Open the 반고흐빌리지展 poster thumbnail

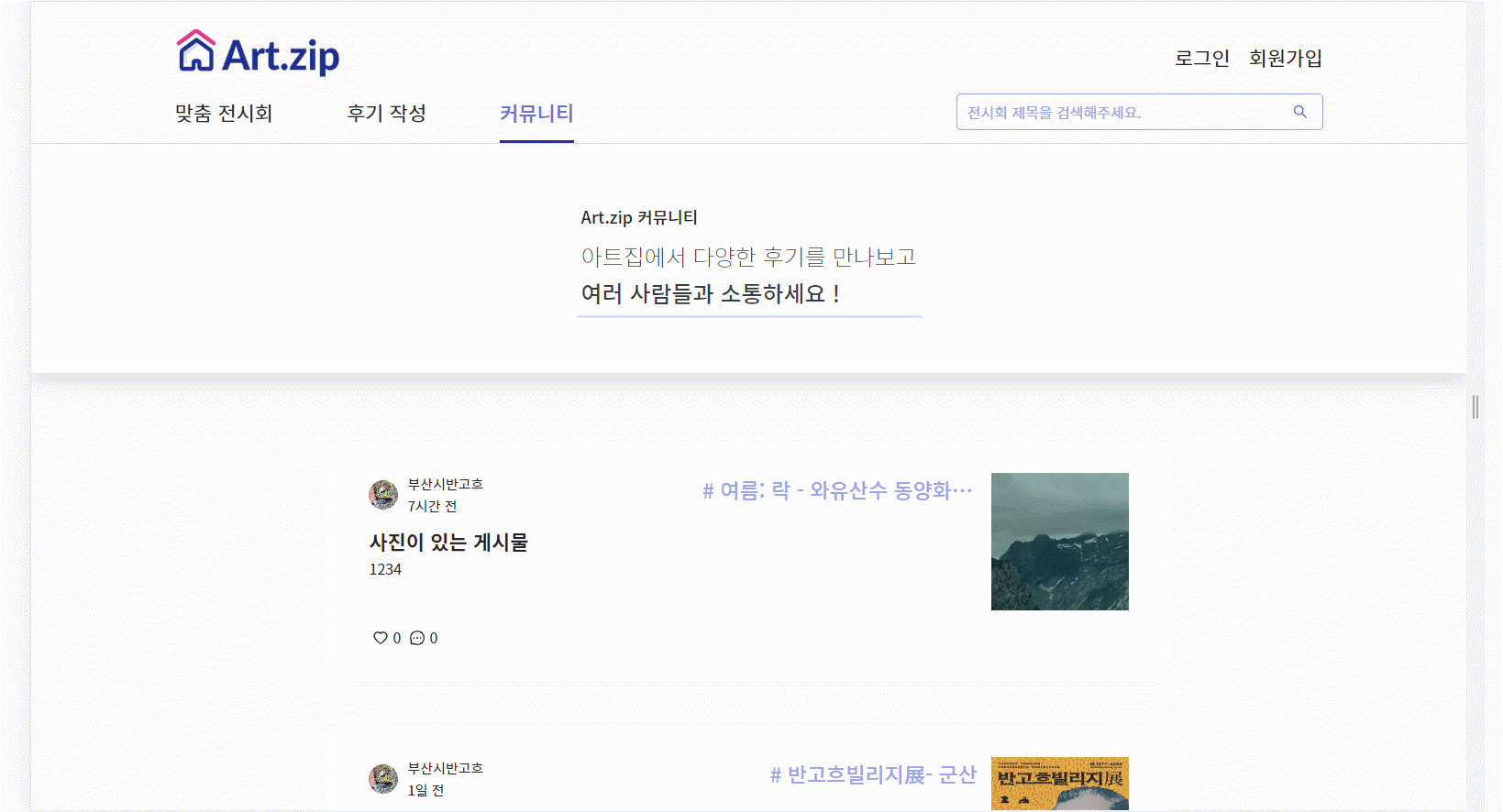[x=1060, y=784]
